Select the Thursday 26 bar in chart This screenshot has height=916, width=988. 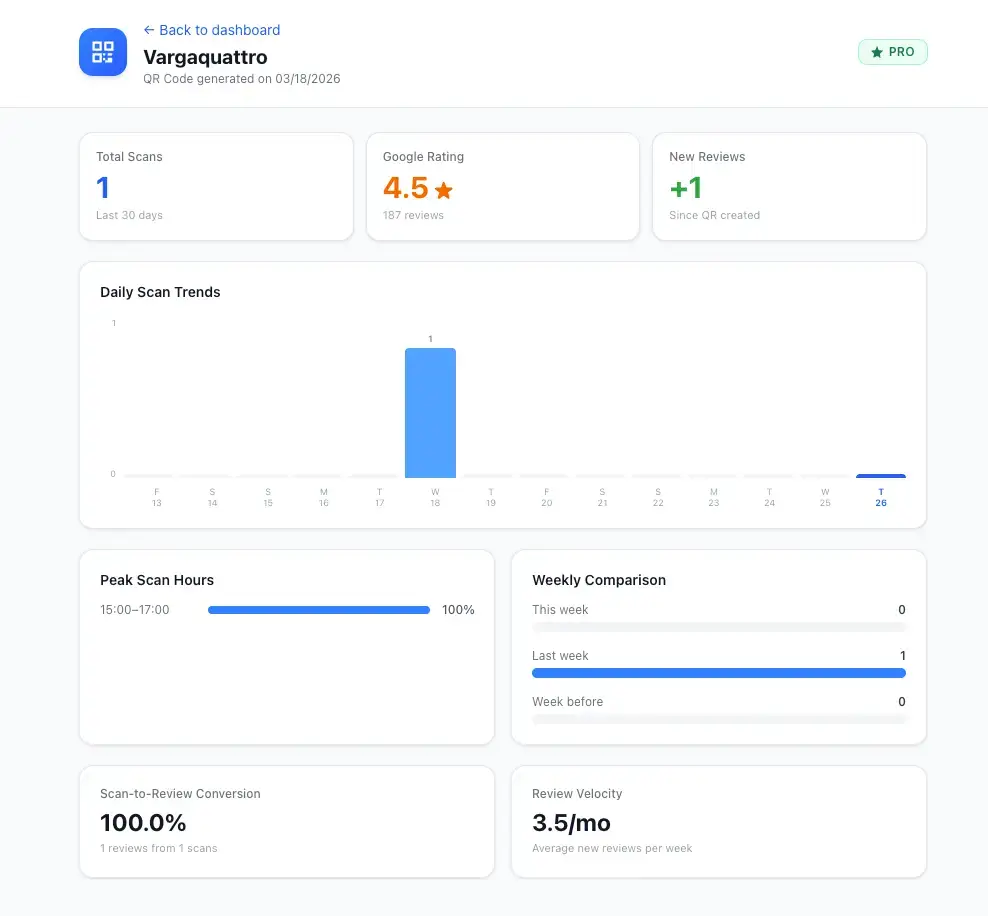tap(880, 476)
